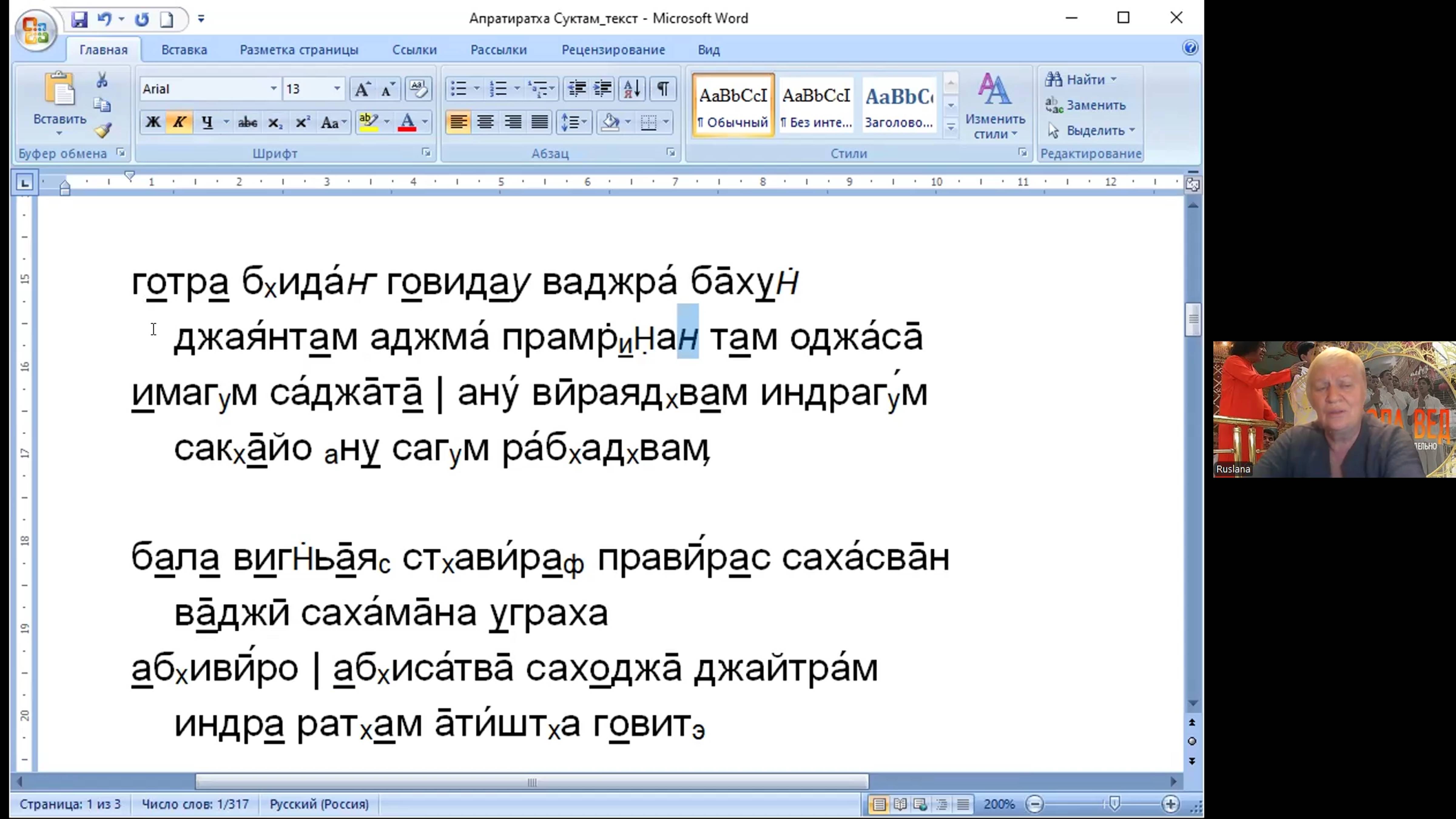Click the Clear Formatting icon
This screenshot has height=819, width=1456.
pyautogui.click(x=418, y=89)
